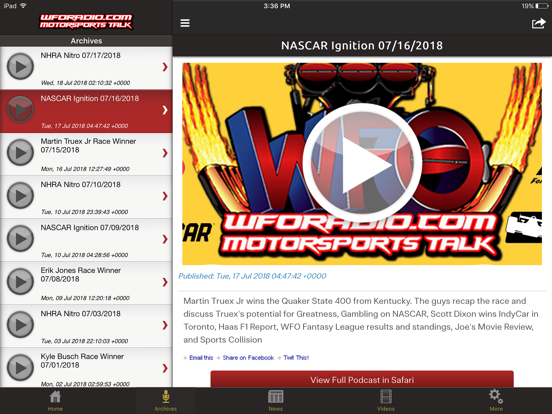This screenshot has width=552, height=414.
Task: Expand NHRA Nitro 07/03/2018 chevron
Action: click(165, 325)
